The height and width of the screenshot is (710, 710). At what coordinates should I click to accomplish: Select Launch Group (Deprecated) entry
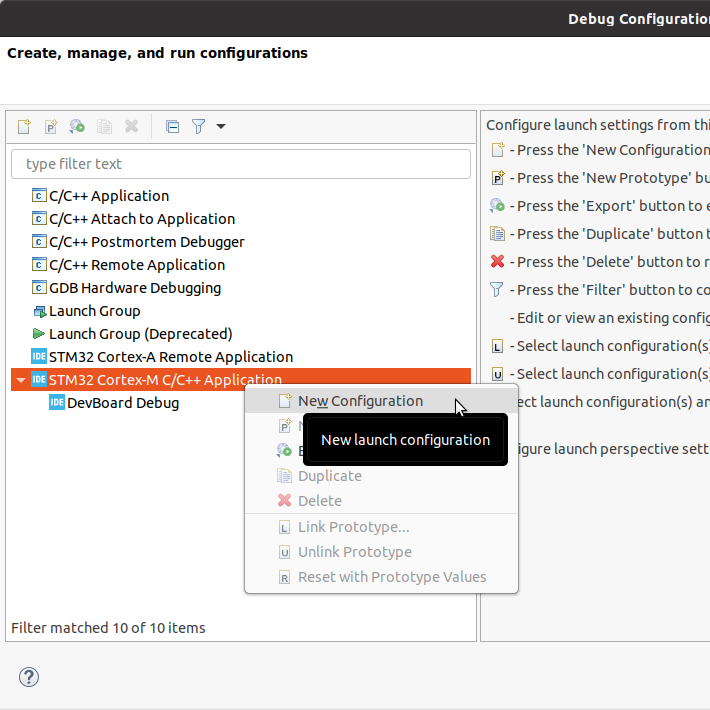tap(140, 334)
